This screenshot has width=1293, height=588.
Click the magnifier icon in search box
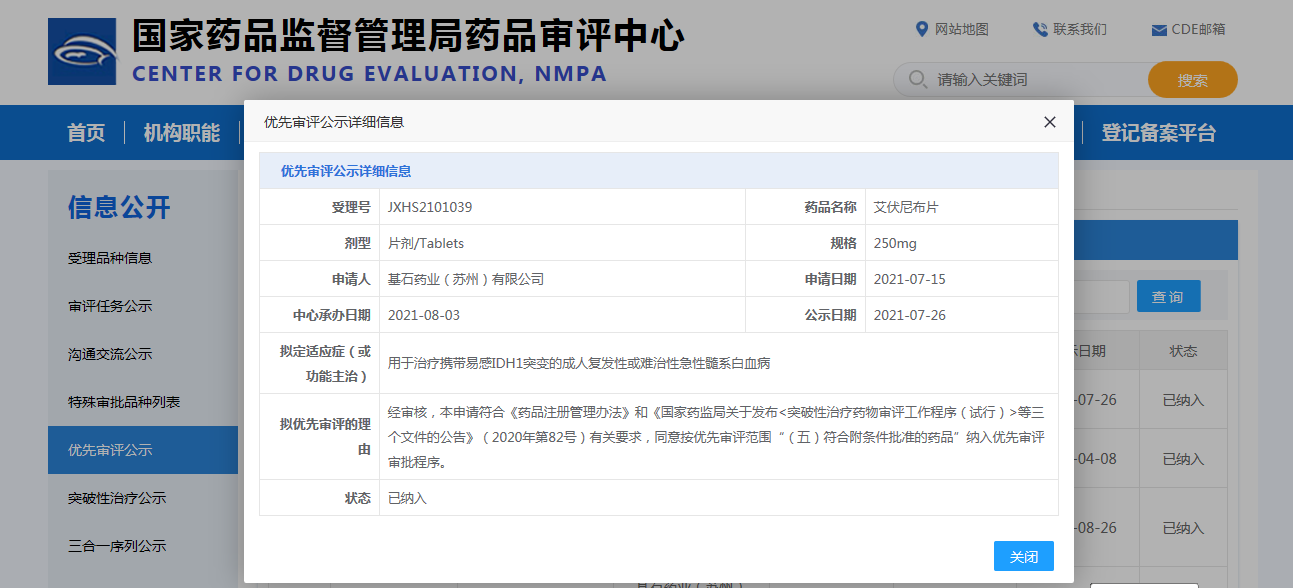click(x=916, y=80)
